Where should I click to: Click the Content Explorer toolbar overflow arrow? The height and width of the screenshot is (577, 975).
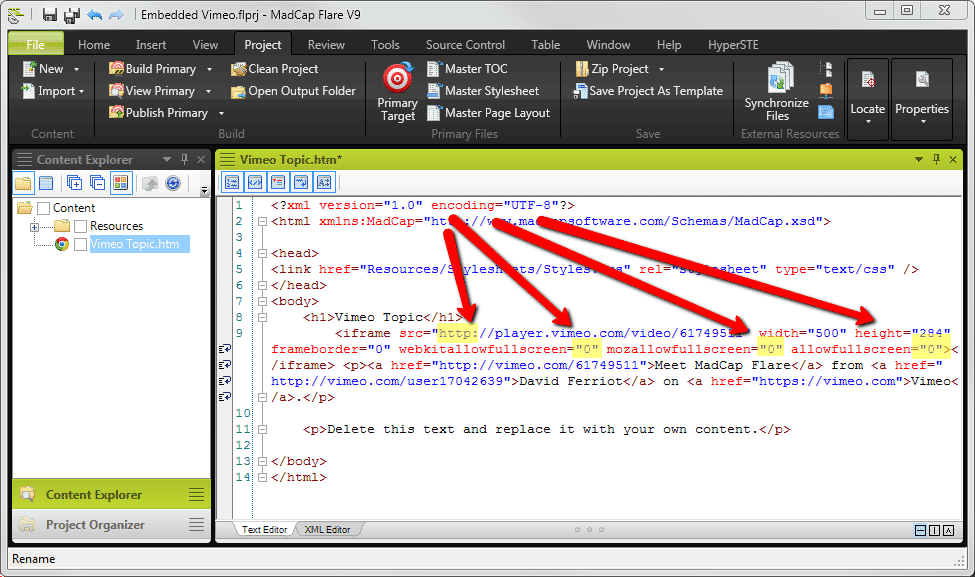[x=204, y=189]
